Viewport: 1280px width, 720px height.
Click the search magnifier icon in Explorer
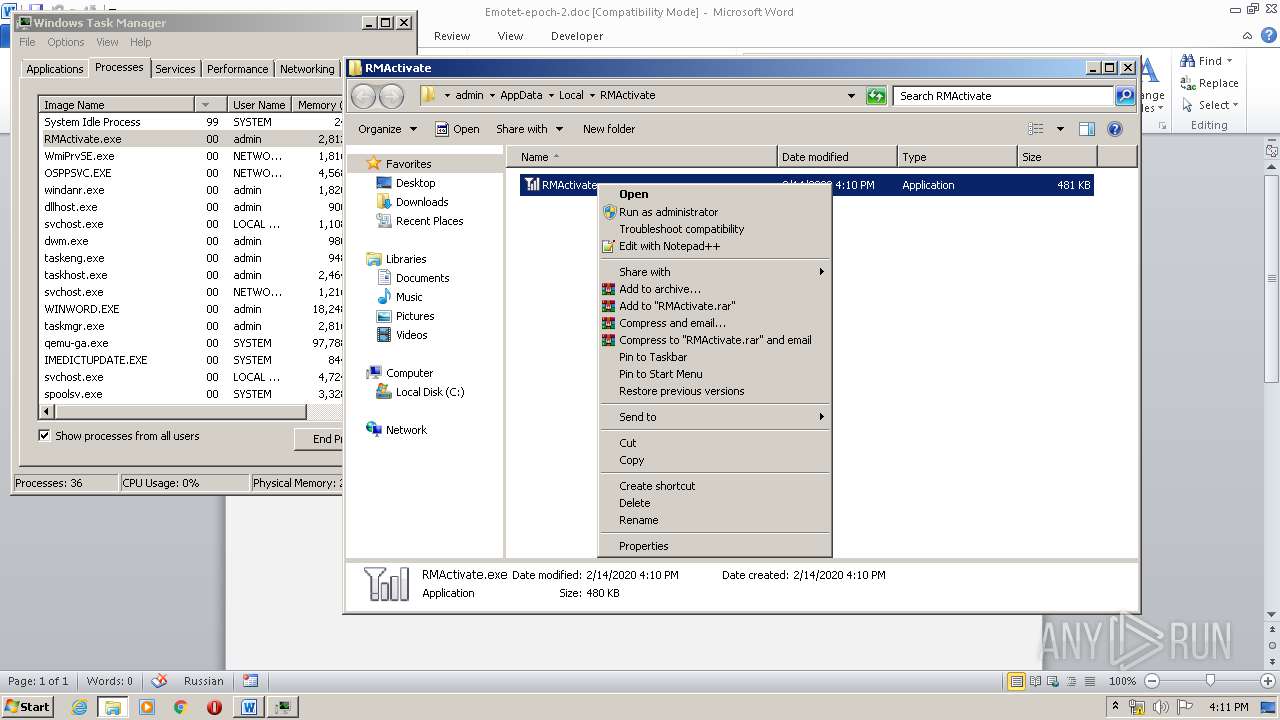tap(1124, 96)
